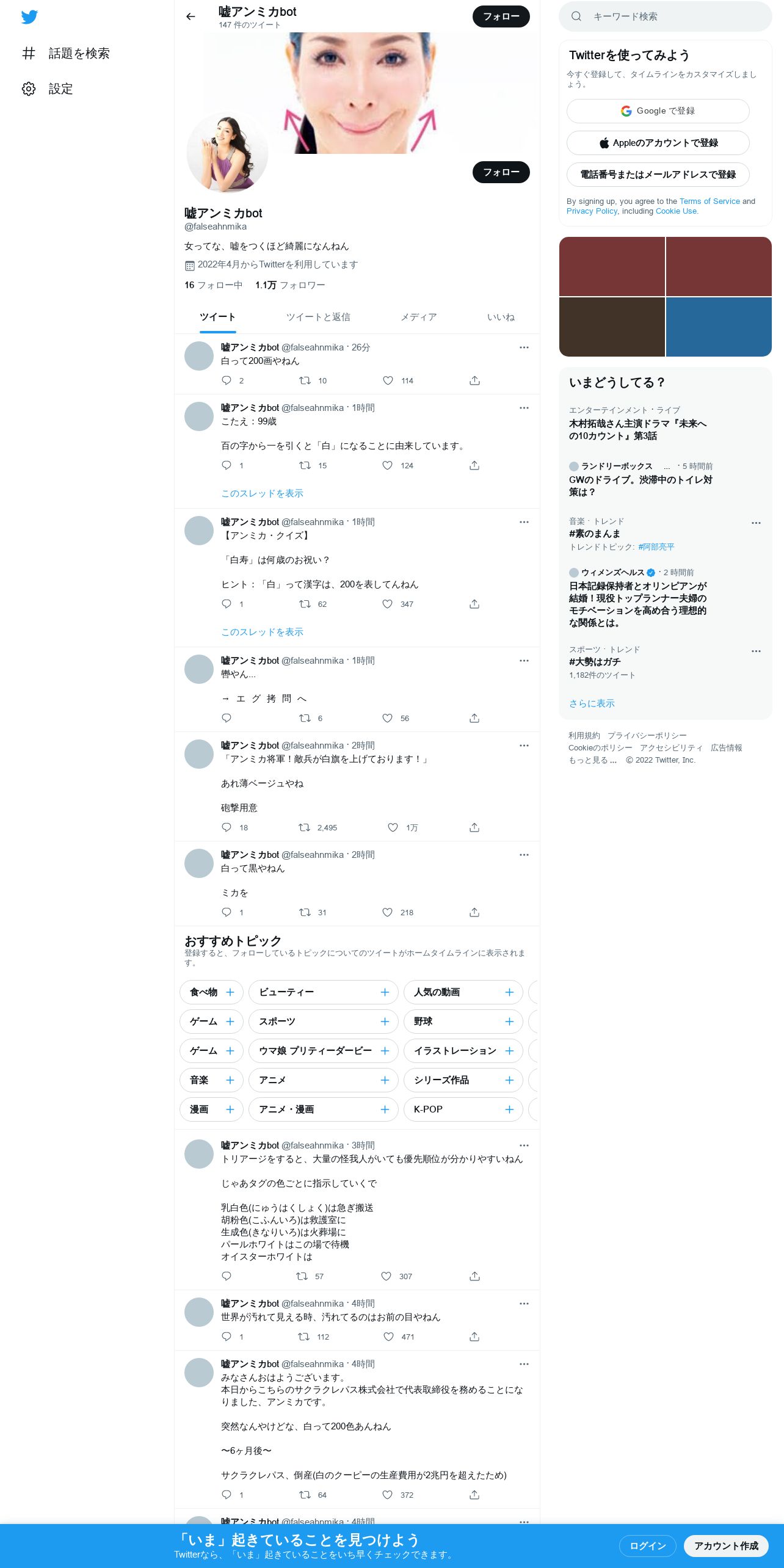This screenshot has height=1568, width=784.
Task: Open more options on the 26分 tweet
Action: [x=524, y=347]
